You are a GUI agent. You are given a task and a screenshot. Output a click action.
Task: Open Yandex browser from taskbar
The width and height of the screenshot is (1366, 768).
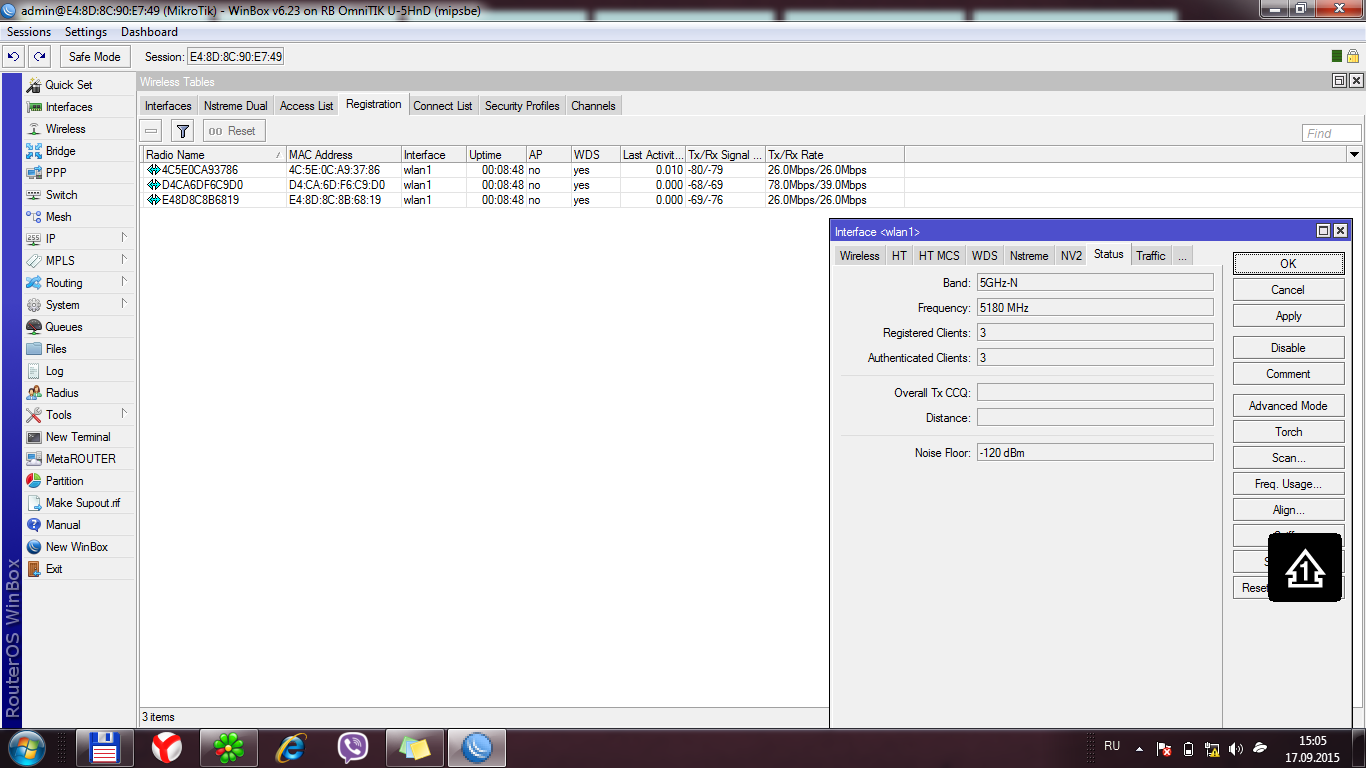(x=167, y=747)
